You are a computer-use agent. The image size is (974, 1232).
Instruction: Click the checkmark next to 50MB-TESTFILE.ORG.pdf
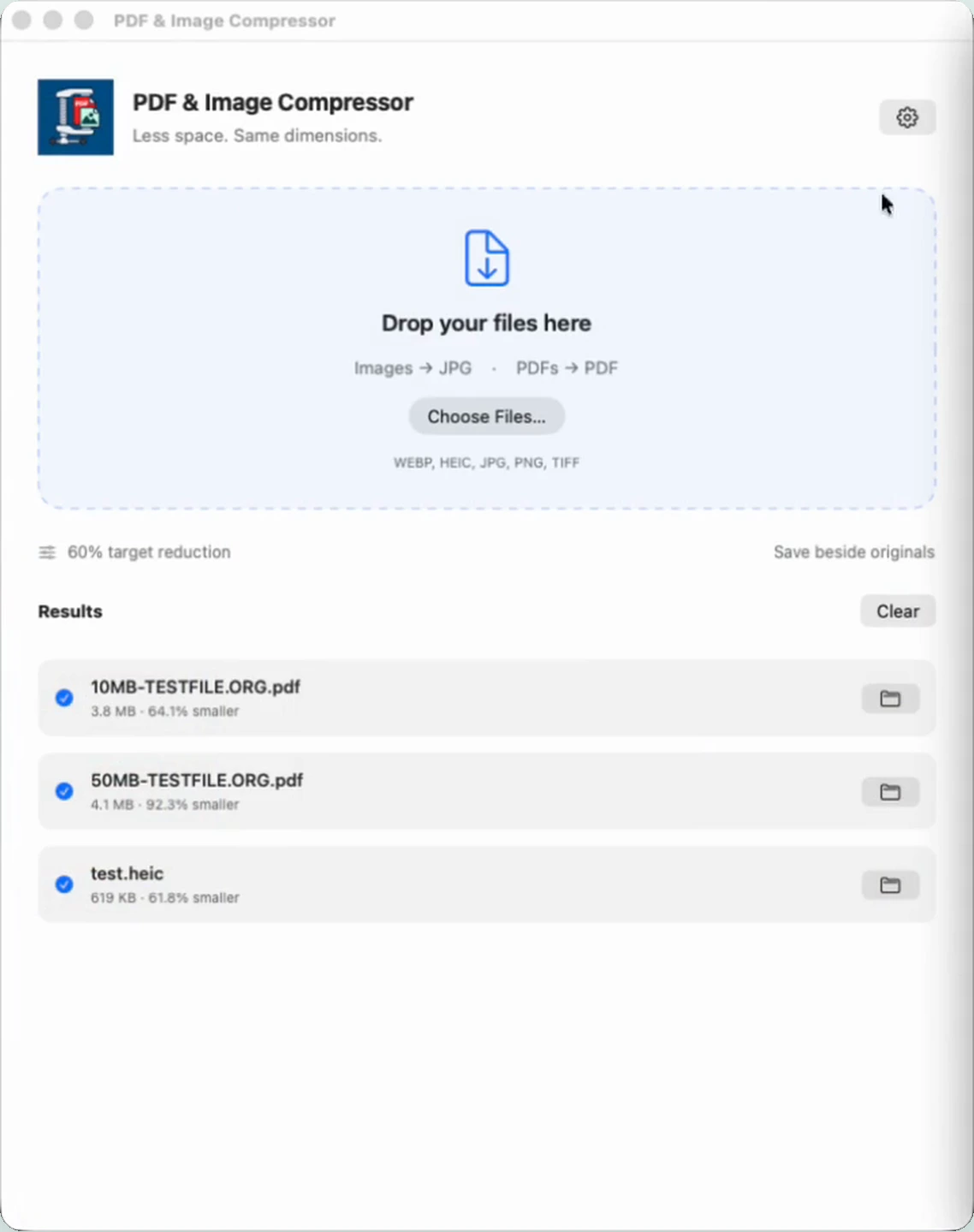64,791
